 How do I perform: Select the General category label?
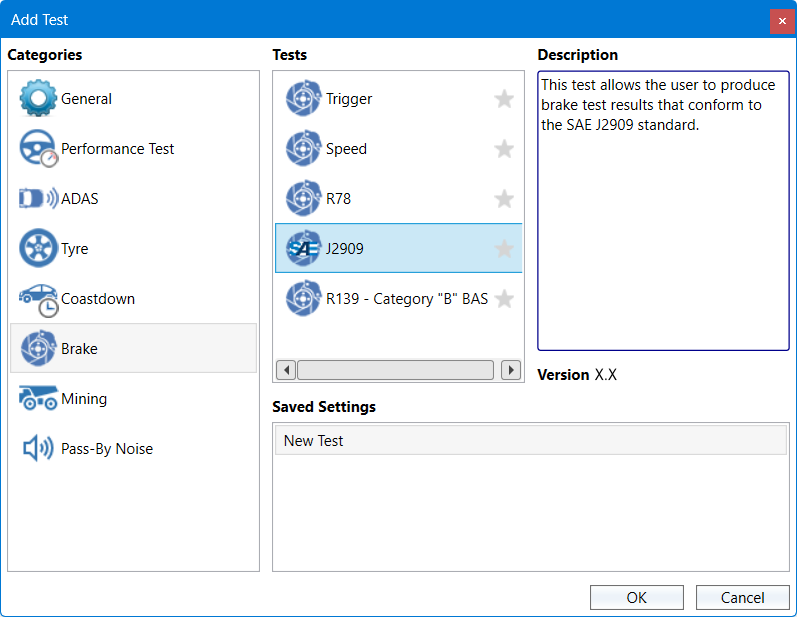86,99
